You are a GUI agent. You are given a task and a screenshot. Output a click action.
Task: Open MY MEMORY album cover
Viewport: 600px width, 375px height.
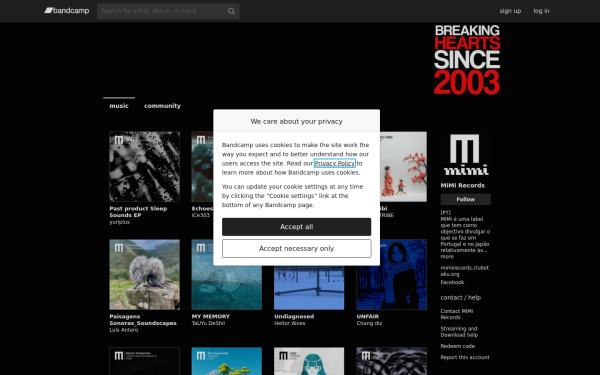click(227, 287)
